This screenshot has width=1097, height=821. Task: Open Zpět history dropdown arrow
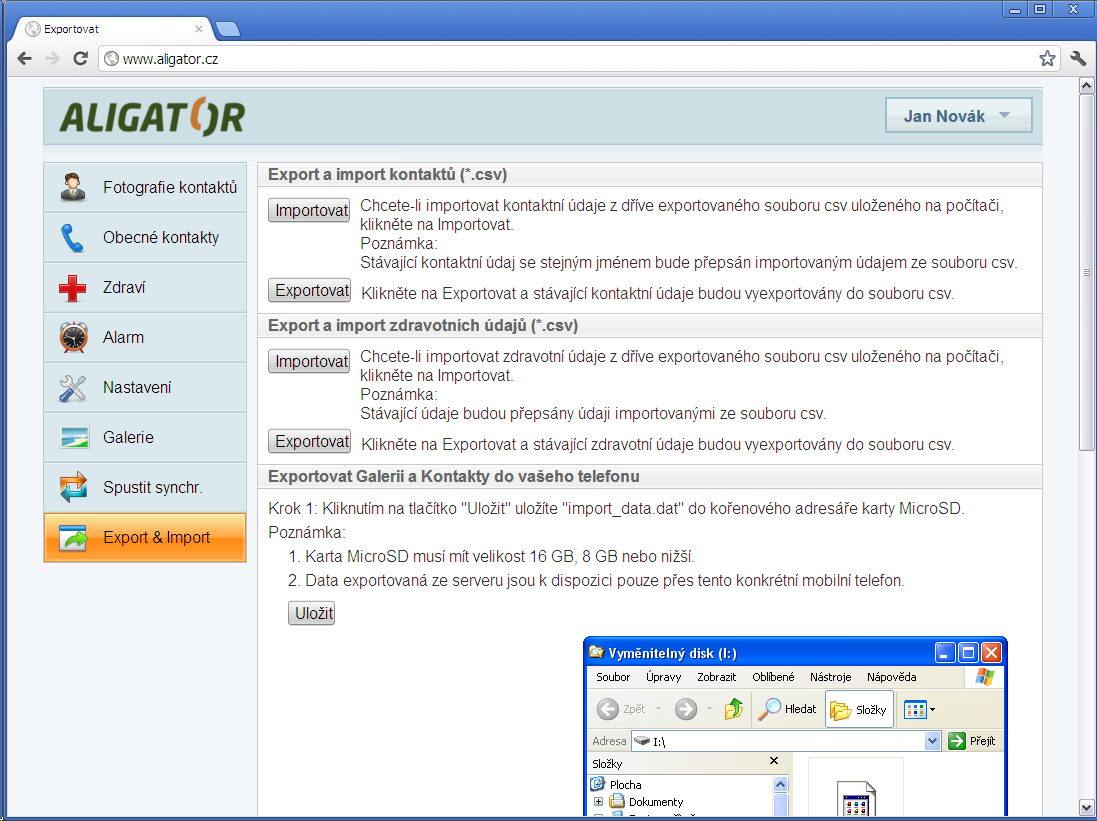click(658, 709)
